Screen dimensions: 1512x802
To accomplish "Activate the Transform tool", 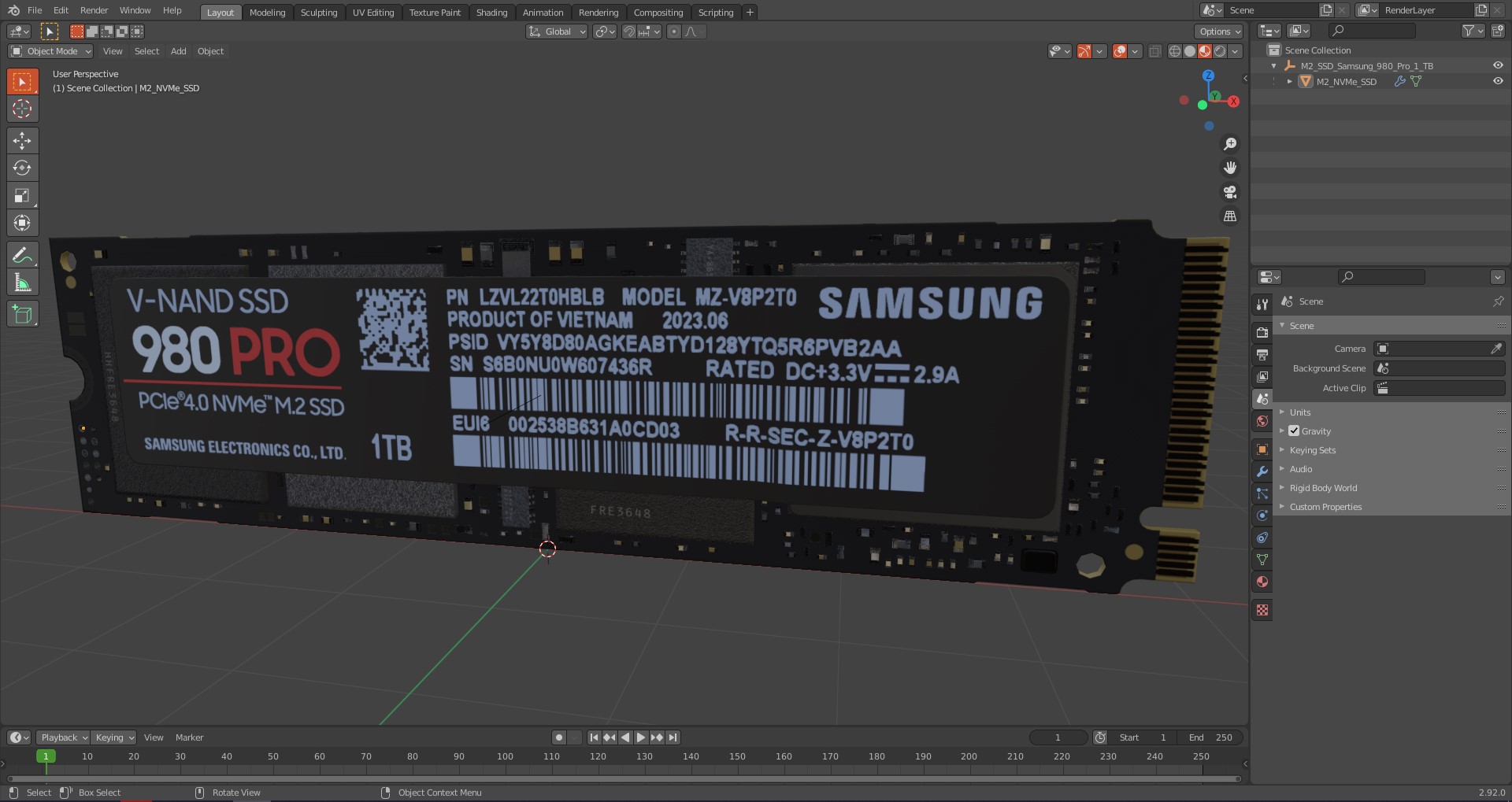I will [x=22, y=223].
